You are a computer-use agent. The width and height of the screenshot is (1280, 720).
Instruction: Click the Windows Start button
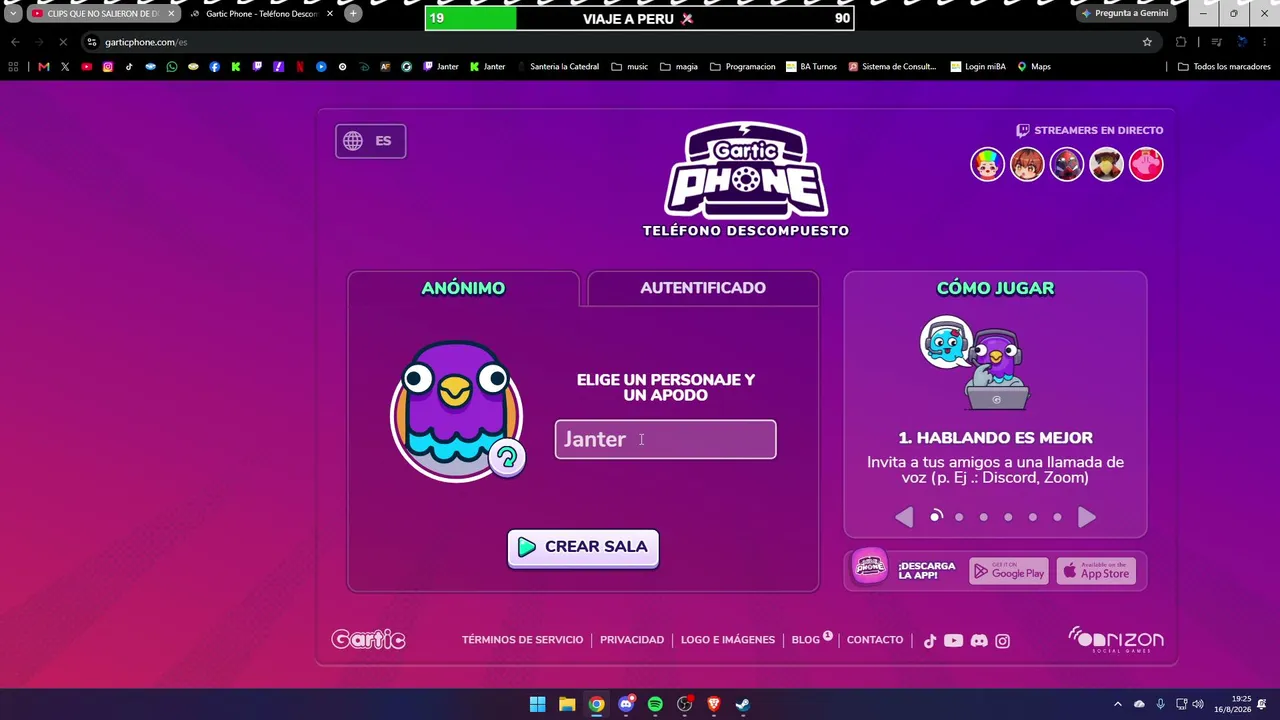(x=538, y=704)
